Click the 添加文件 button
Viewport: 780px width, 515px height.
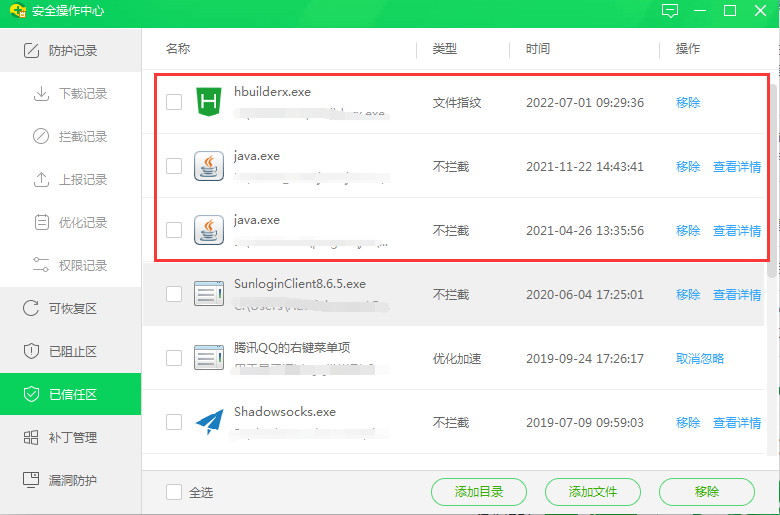[x=592, y=492]
